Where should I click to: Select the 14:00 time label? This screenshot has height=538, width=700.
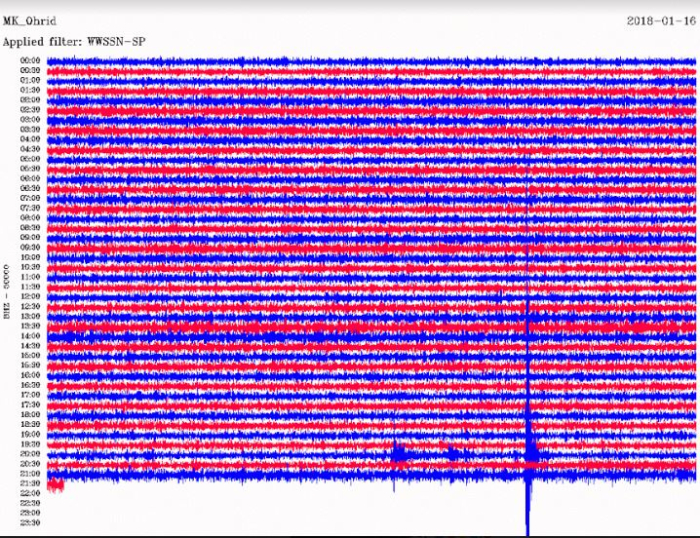tap(30, 336)
